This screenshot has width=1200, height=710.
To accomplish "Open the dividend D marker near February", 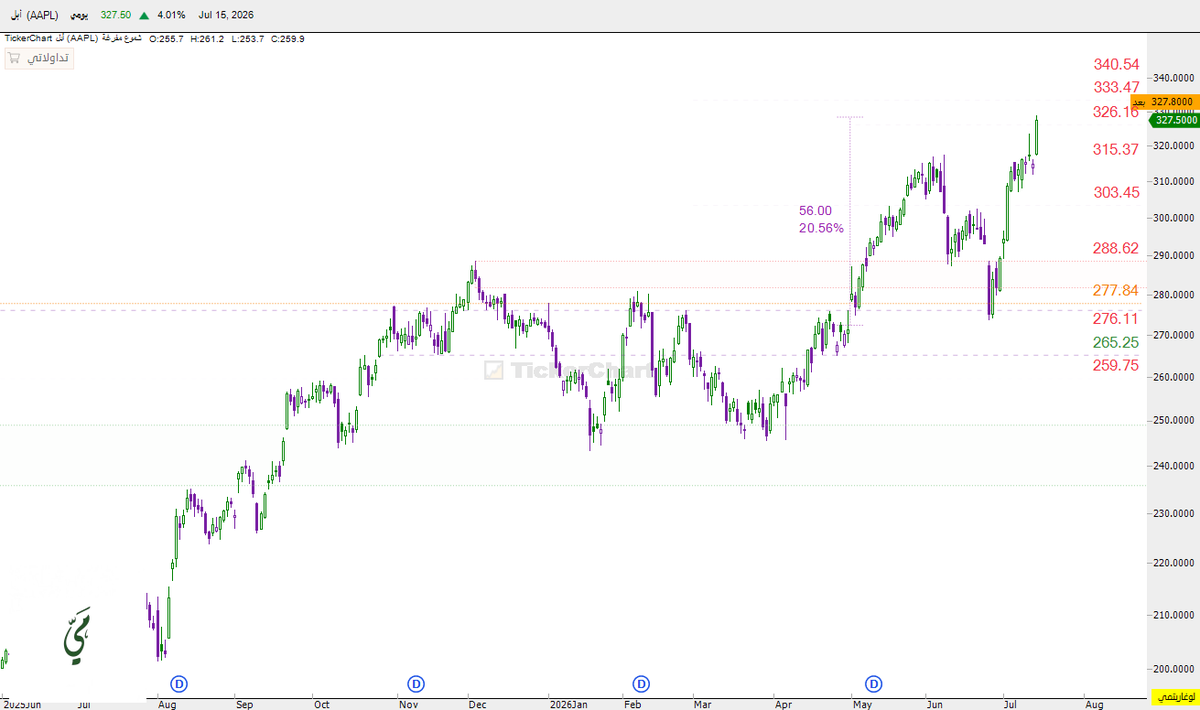I will pos(641,684).
